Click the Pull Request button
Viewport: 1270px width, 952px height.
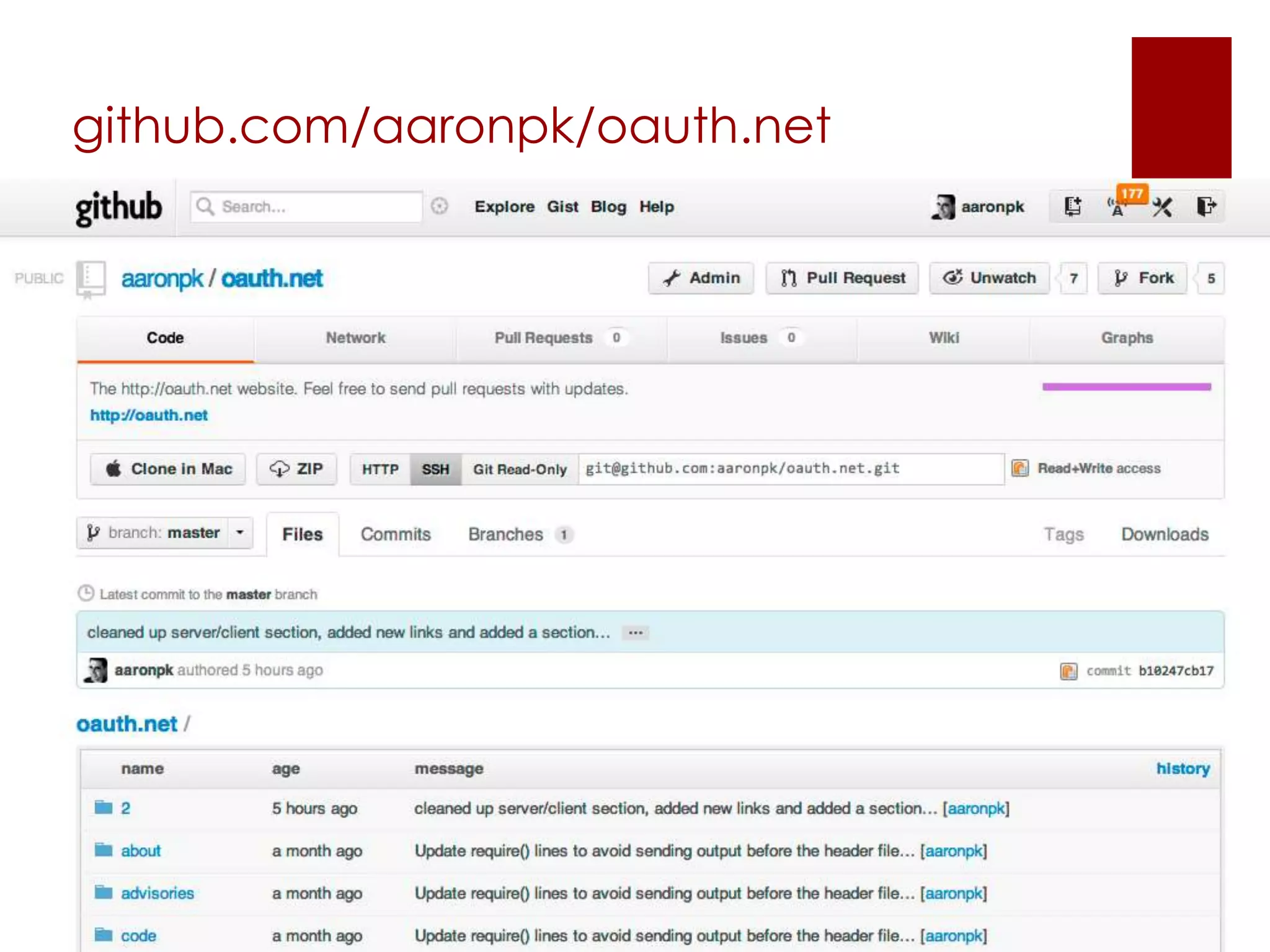[x=841, y=278]
